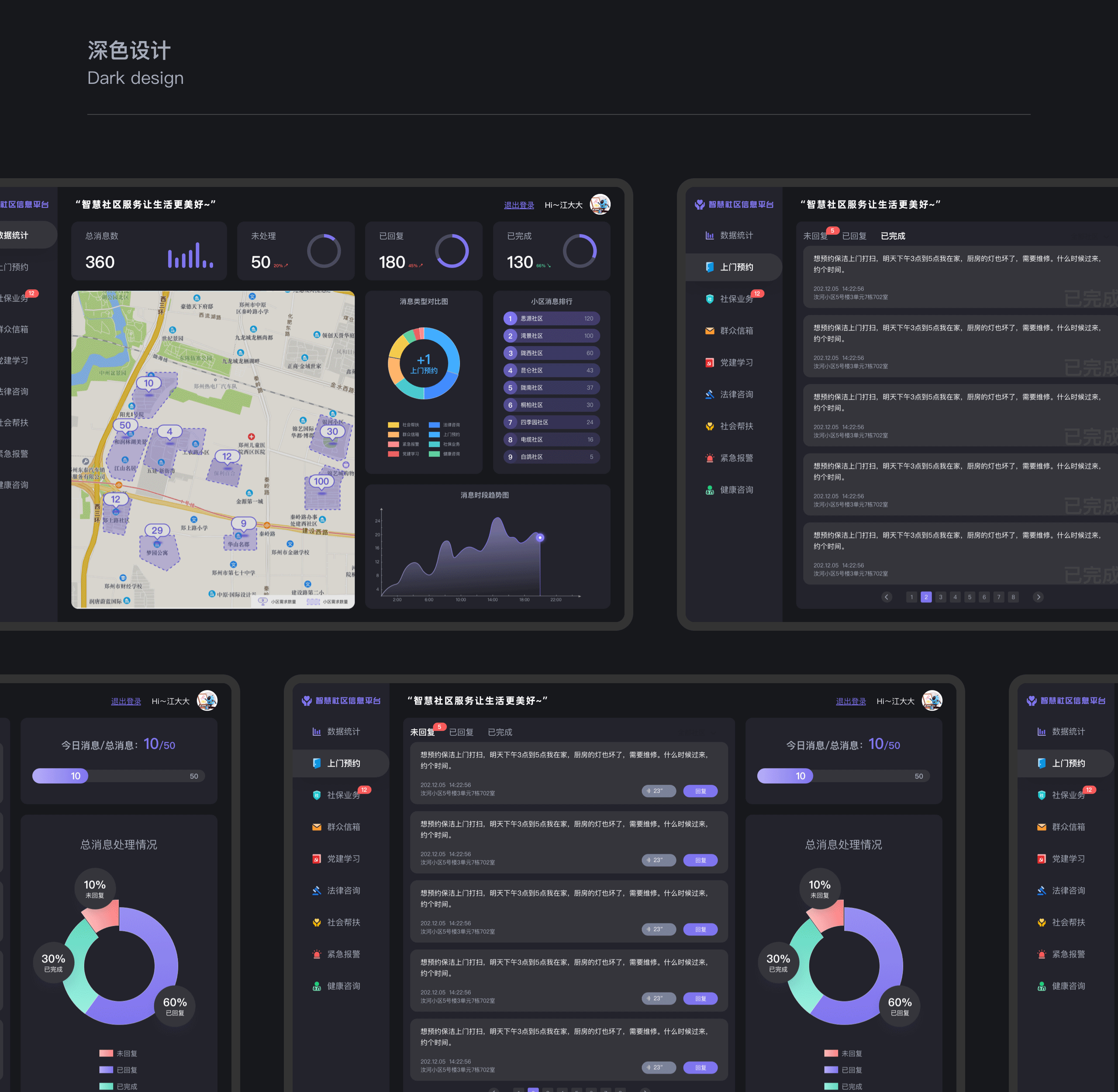Select 白鸽社区 row in 小区消息排行
Image resolution: width=1118 pixels, height=1092 pixels.
[x=552, y=456]
